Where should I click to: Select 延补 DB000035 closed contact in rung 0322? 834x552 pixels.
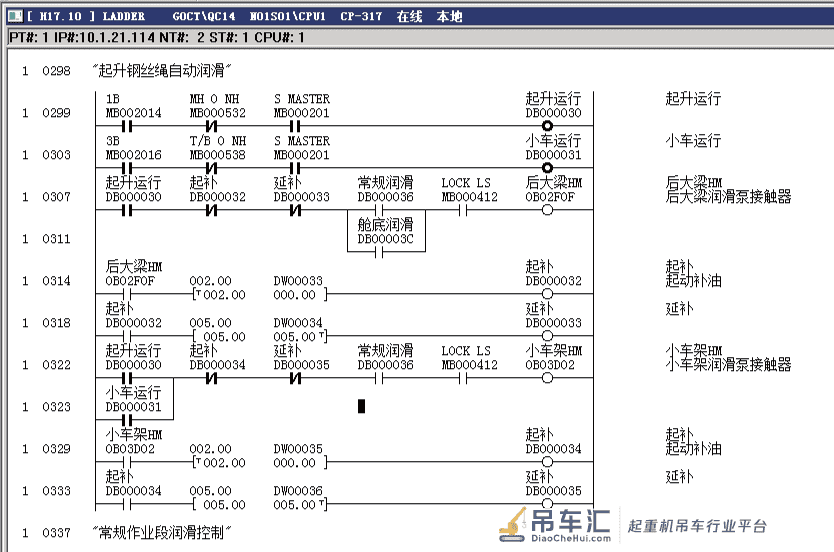coord(295,378)
